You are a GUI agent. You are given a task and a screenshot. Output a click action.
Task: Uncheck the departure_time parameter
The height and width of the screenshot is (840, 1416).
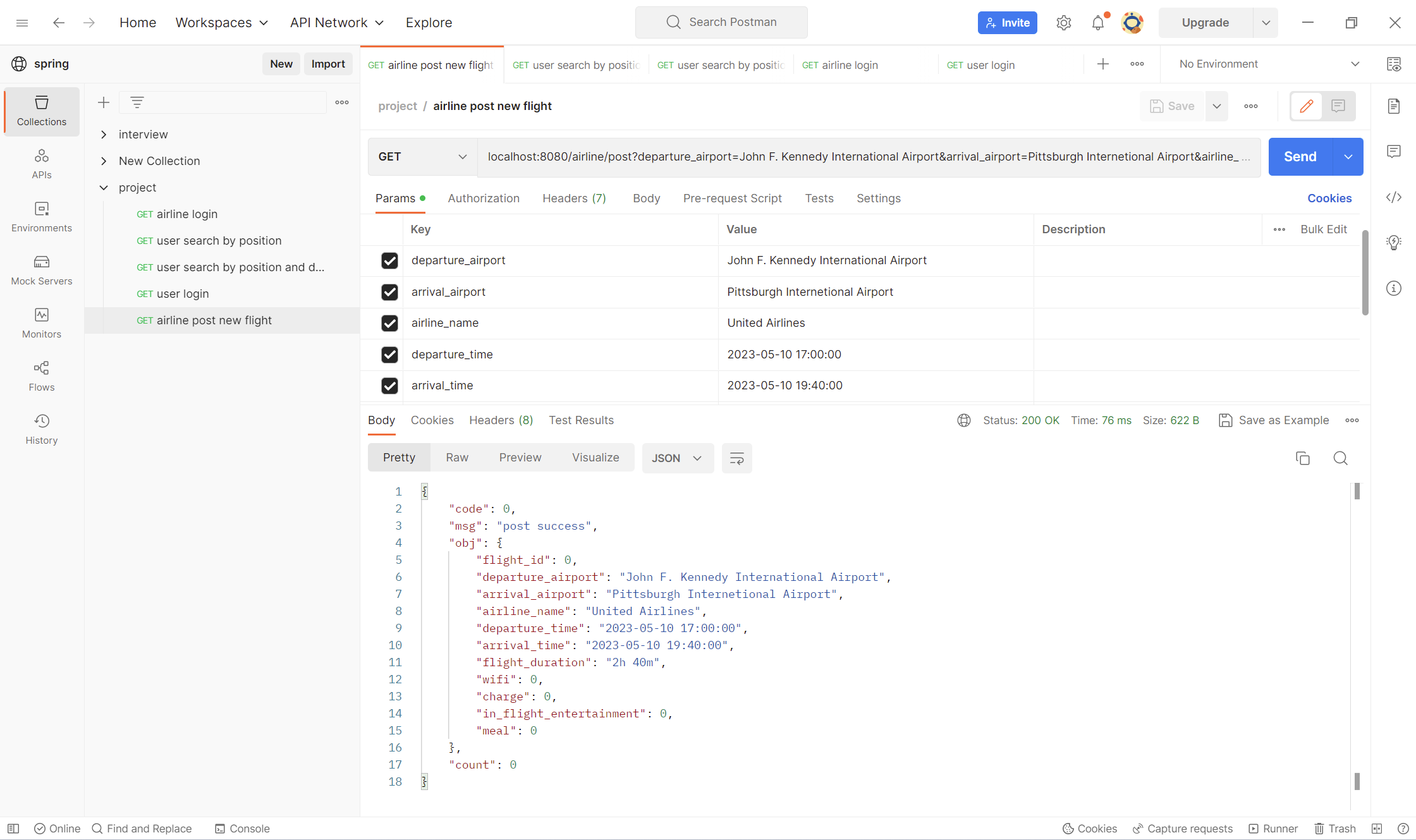click(x=389, y=355)
